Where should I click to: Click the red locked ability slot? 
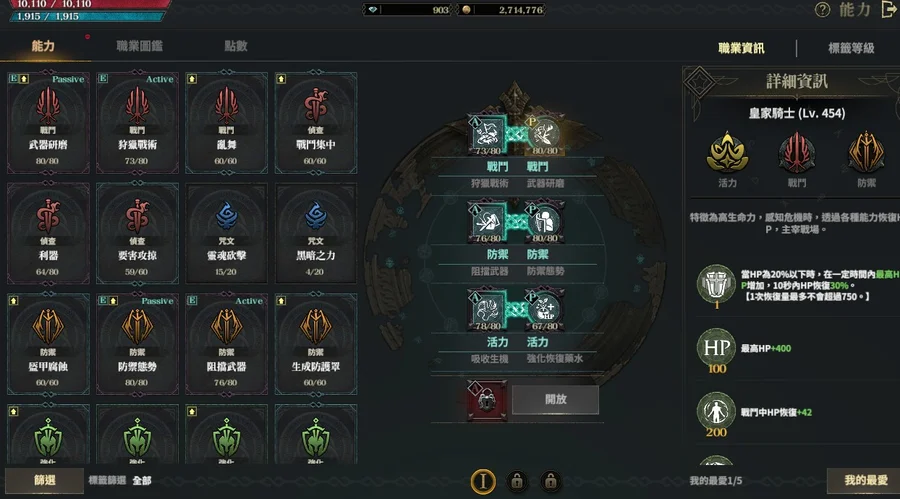pos(487,400)
